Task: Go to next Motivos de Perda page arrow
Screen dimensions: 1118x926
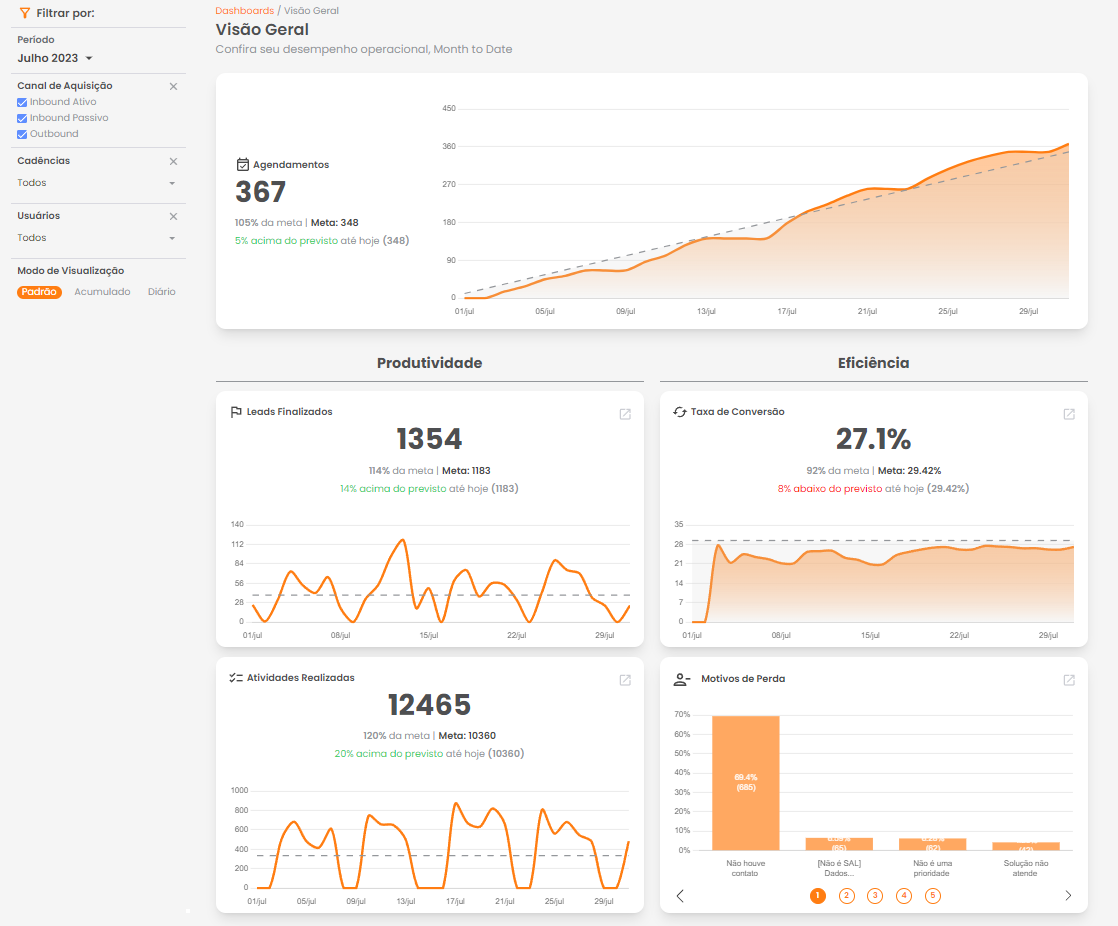Action: coord(1068,896)
